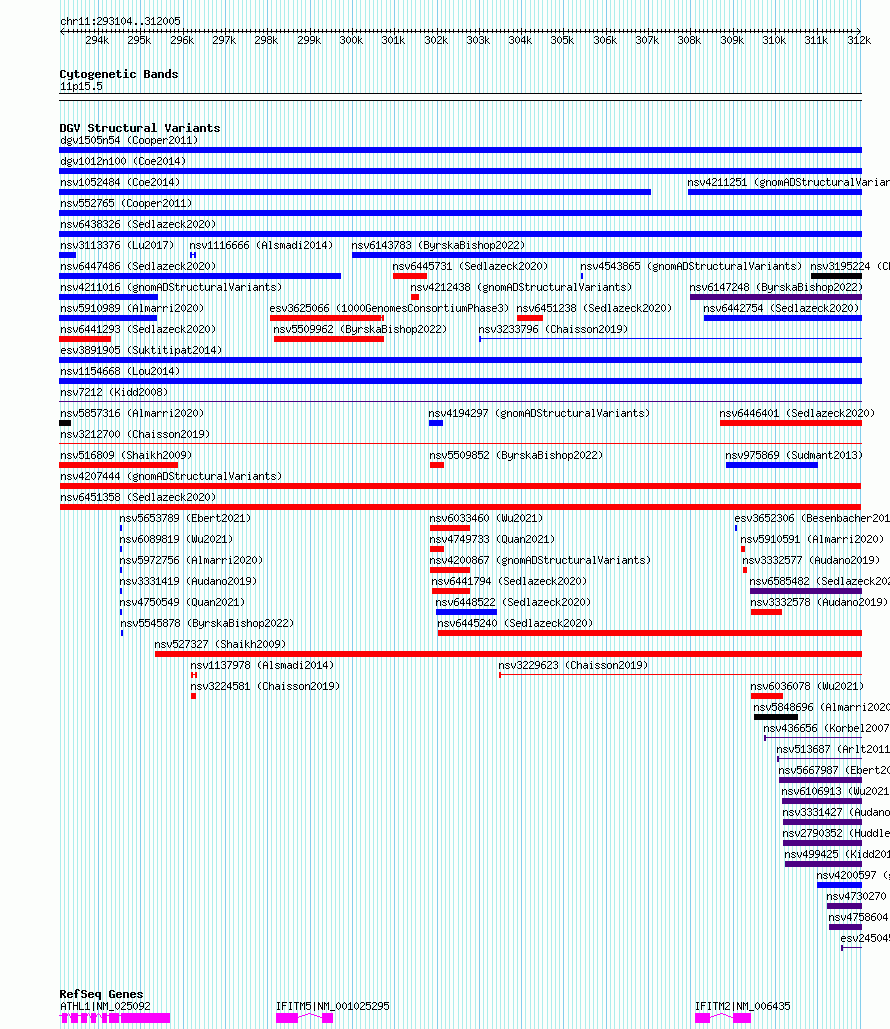Screen dimensions: 890x1029
Task: Select nsv3113376 (Lu2017) variant
Action: (117, 245)
